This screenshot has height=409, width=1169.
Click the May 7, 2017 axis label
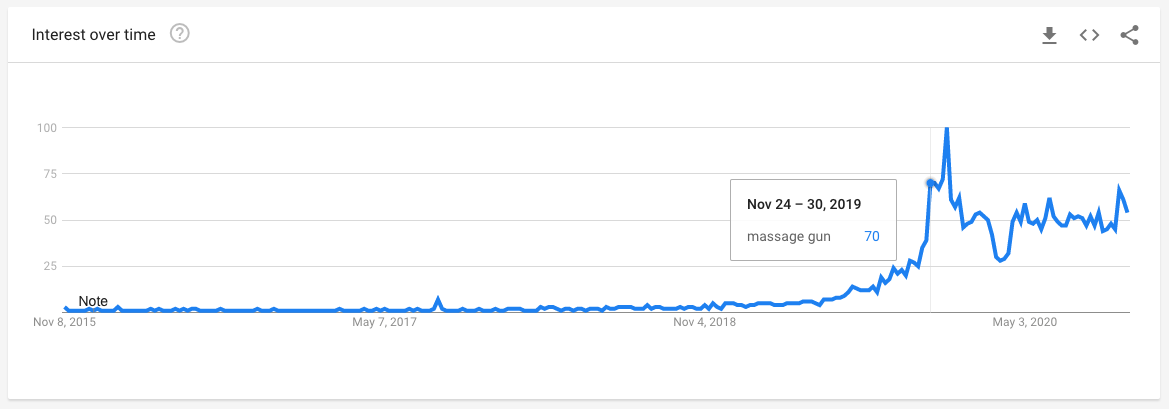[x=385, y=322]
